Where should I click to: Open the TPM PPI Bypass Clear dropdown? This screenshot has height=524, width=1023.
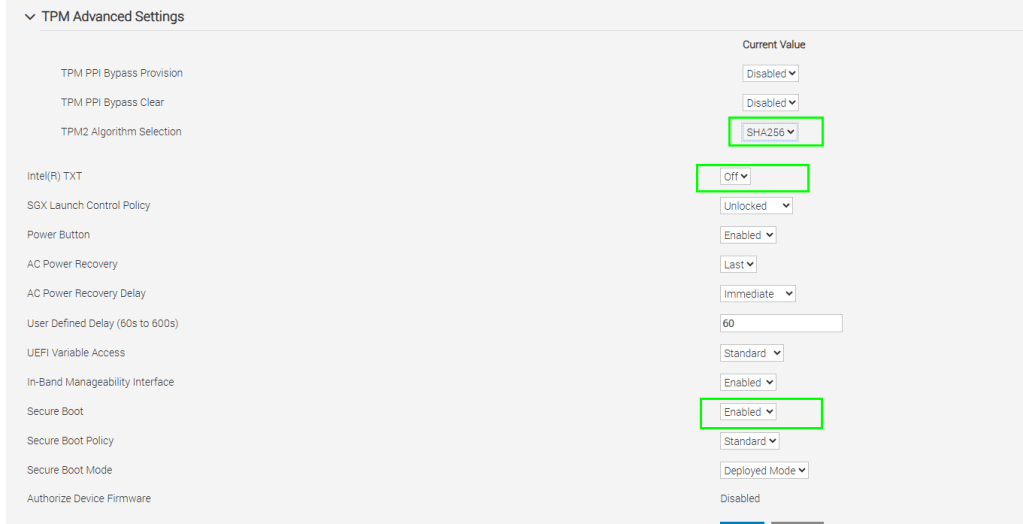tap(771, 103)
